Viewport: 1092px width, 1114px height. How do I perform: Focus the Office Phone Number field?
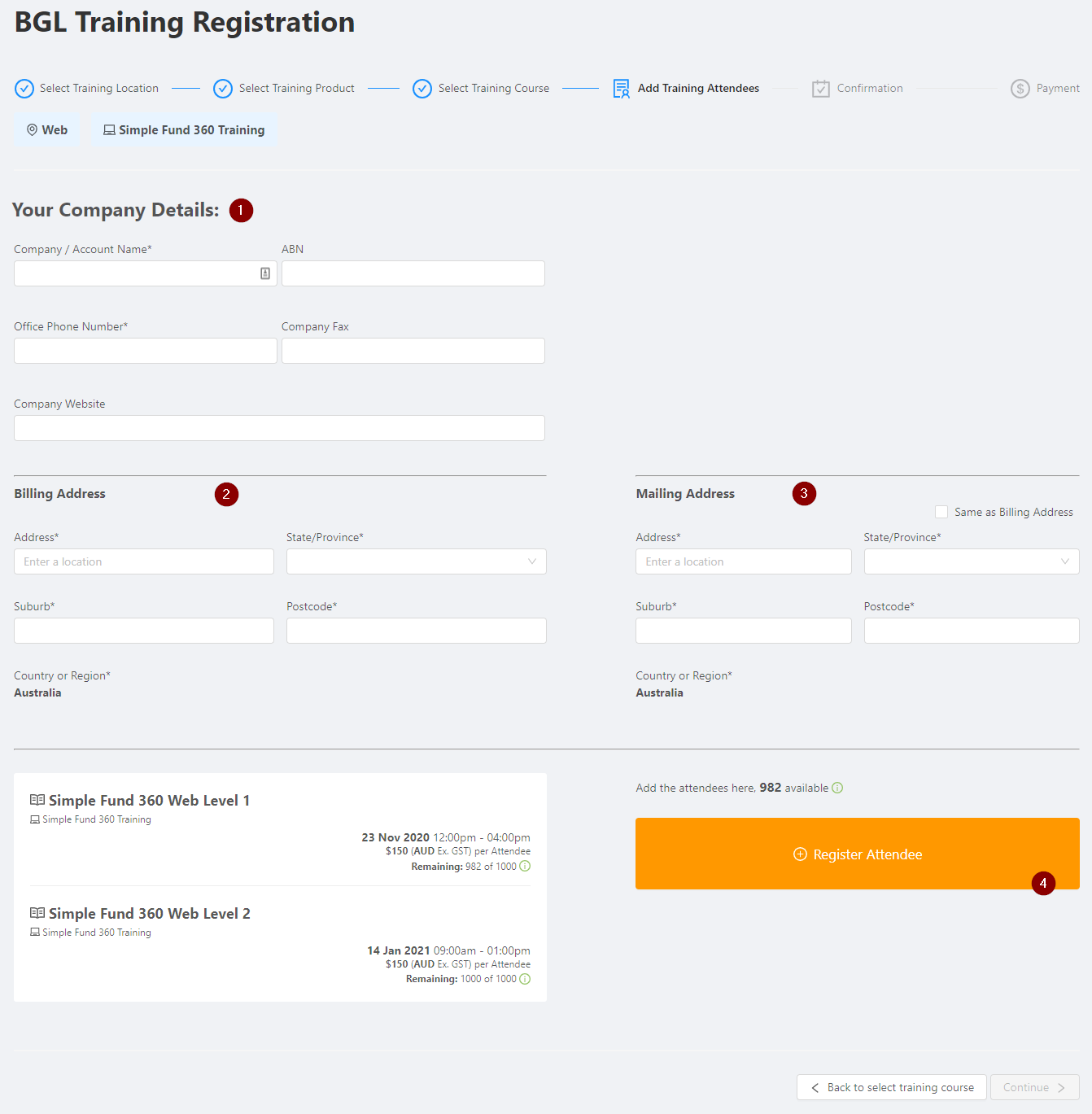tap(146, 351)
